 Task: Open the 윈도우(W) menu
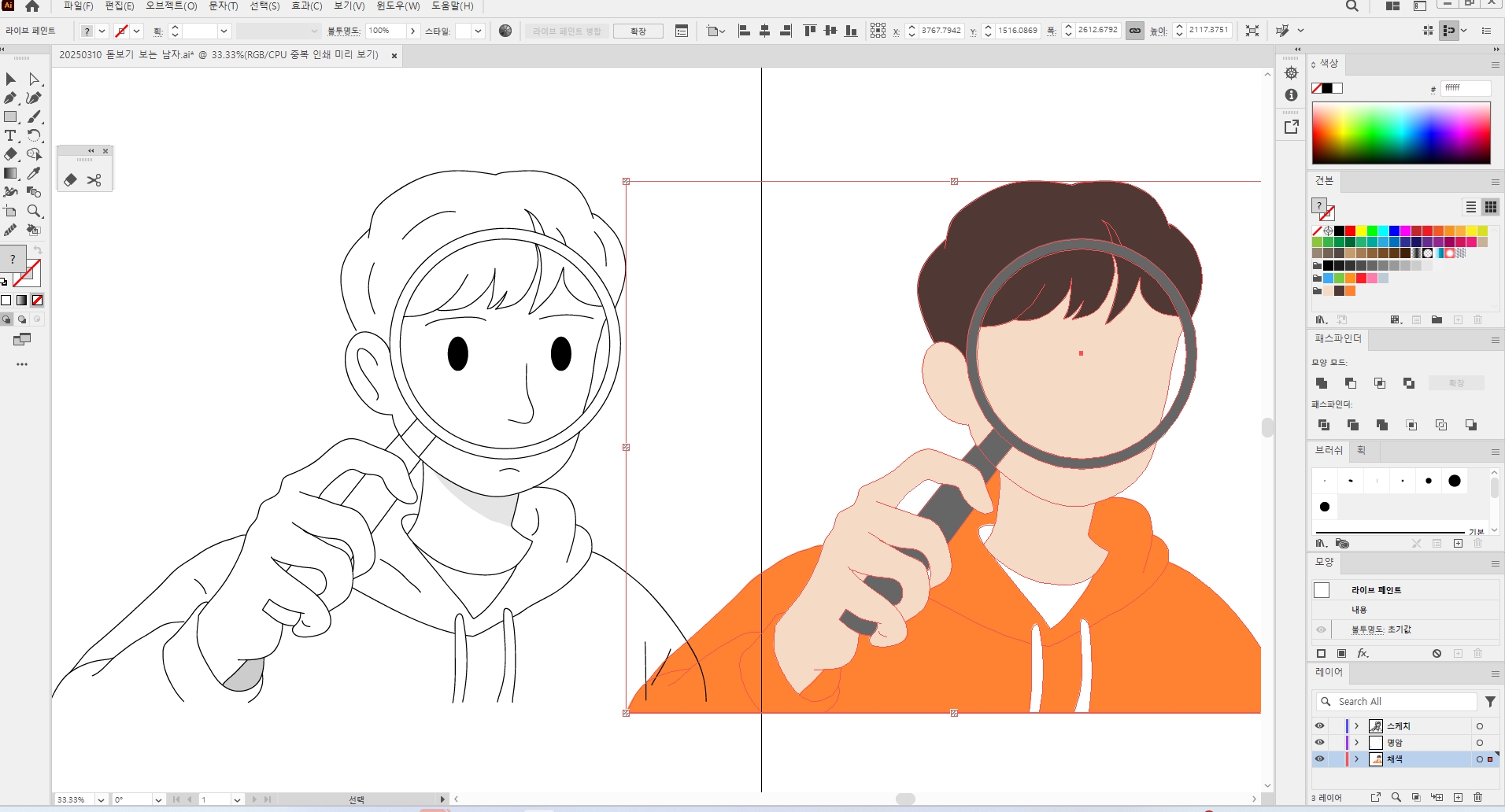coord(398,6)
